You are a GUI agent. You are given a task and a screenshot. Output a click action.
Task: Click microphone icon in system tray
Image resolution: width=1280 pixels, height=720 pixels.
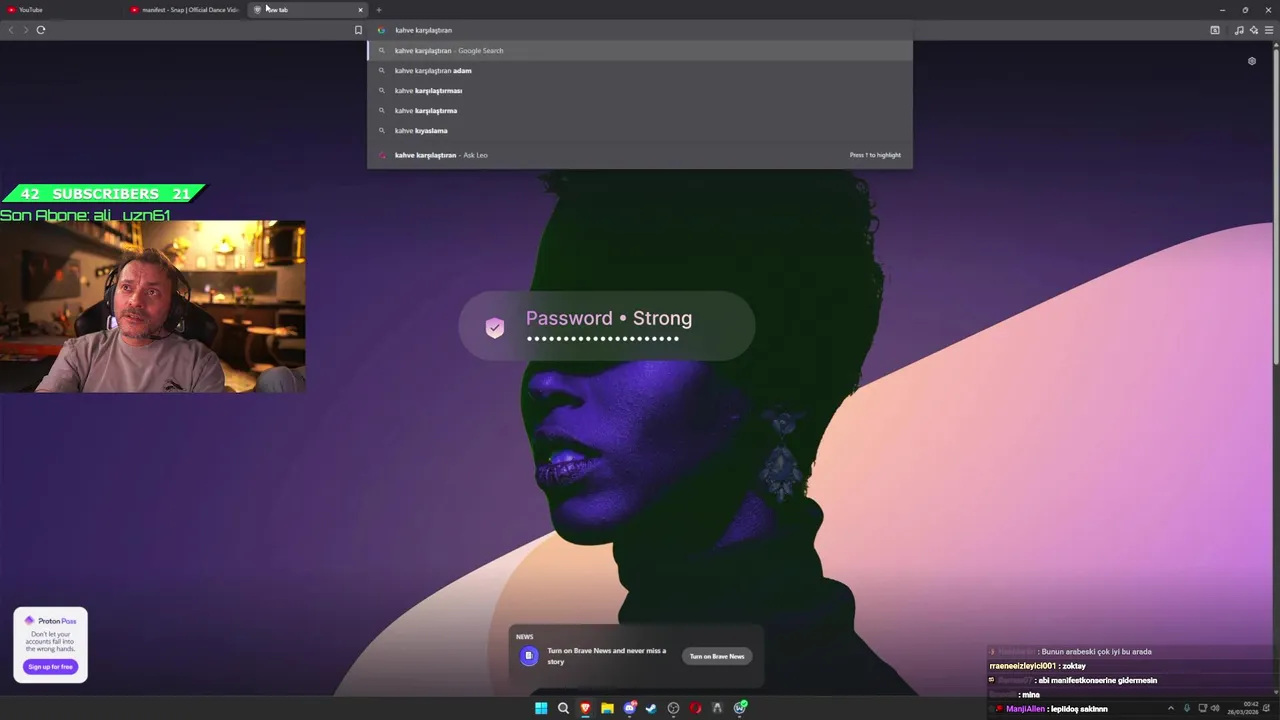pos(1187,708)
